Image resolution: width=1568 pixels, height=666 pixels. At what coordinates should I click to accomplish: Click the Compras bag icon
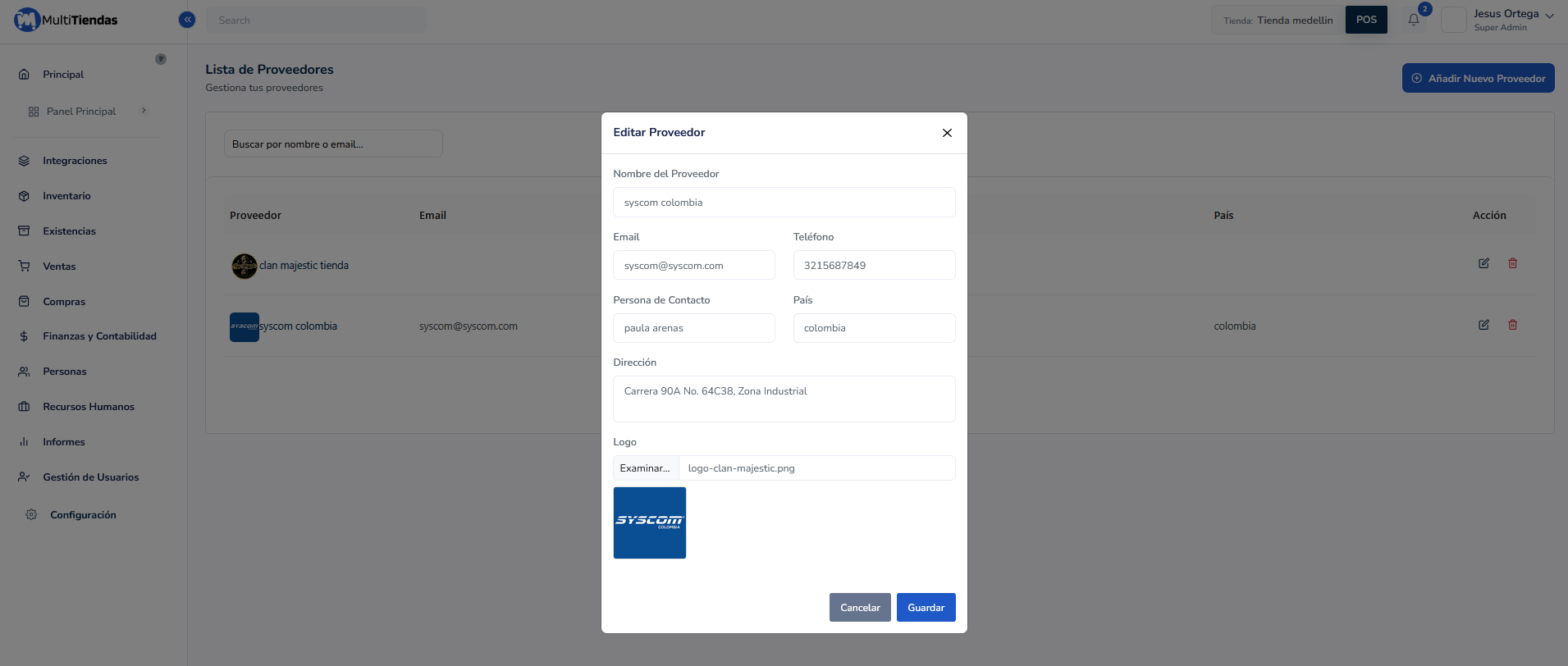(x=24, y=302)
